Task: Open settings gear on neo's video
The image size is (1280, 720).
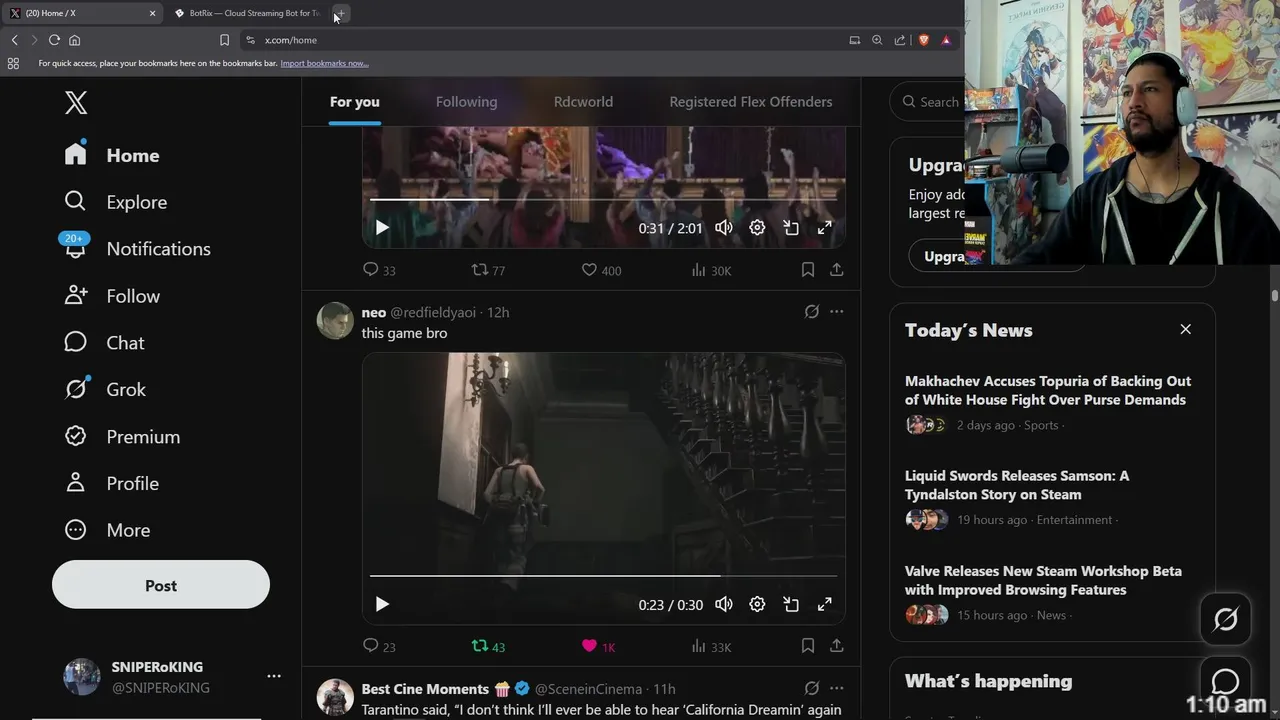Action: pyautogui.click(x=757, y=604)
